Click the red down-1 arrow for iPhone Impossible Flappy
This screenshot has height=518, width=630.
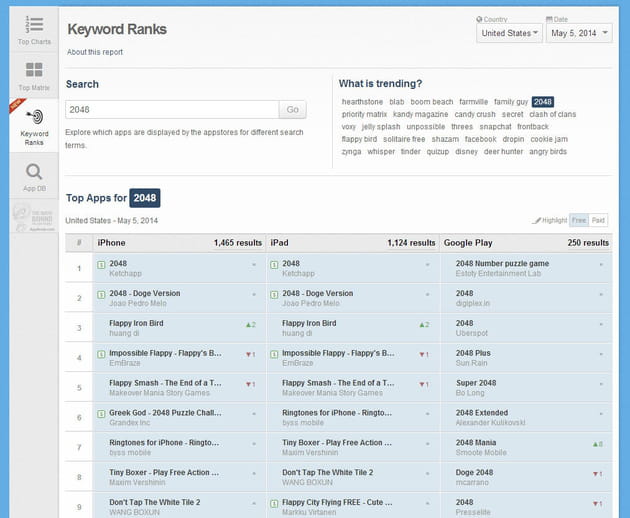coord(251,354)
